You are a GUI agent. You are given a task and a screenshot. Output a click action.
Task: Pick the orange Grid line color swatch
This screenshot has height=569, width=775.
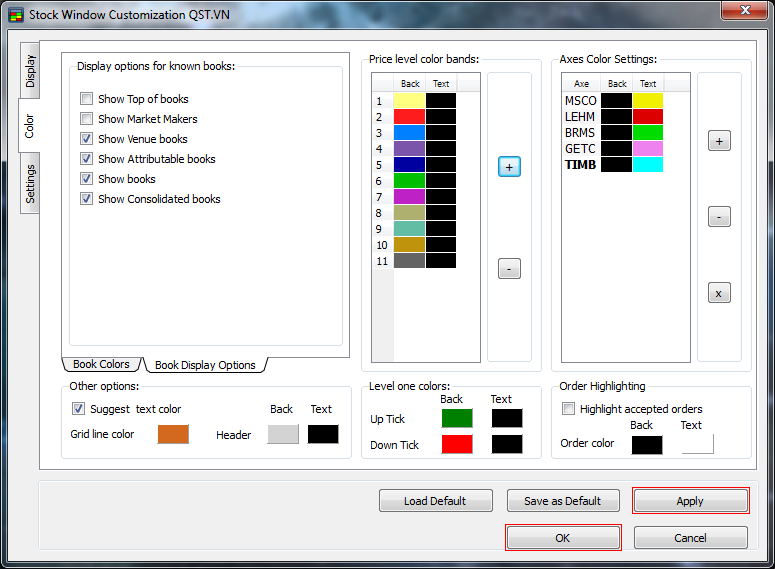[173, 434]
